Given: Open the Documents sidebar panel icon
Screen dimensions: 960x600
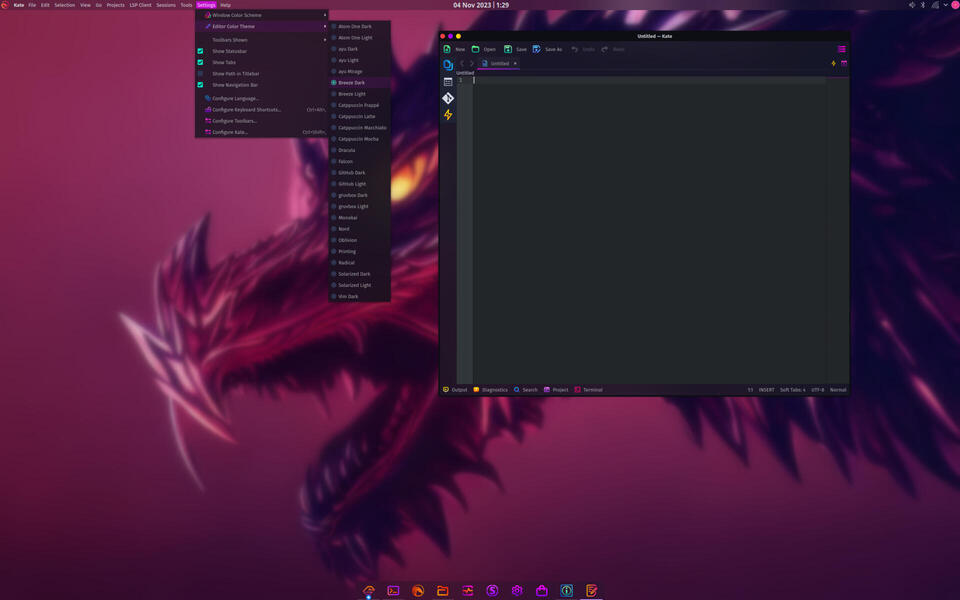Looking at the screenshot, I should (448, 64).
